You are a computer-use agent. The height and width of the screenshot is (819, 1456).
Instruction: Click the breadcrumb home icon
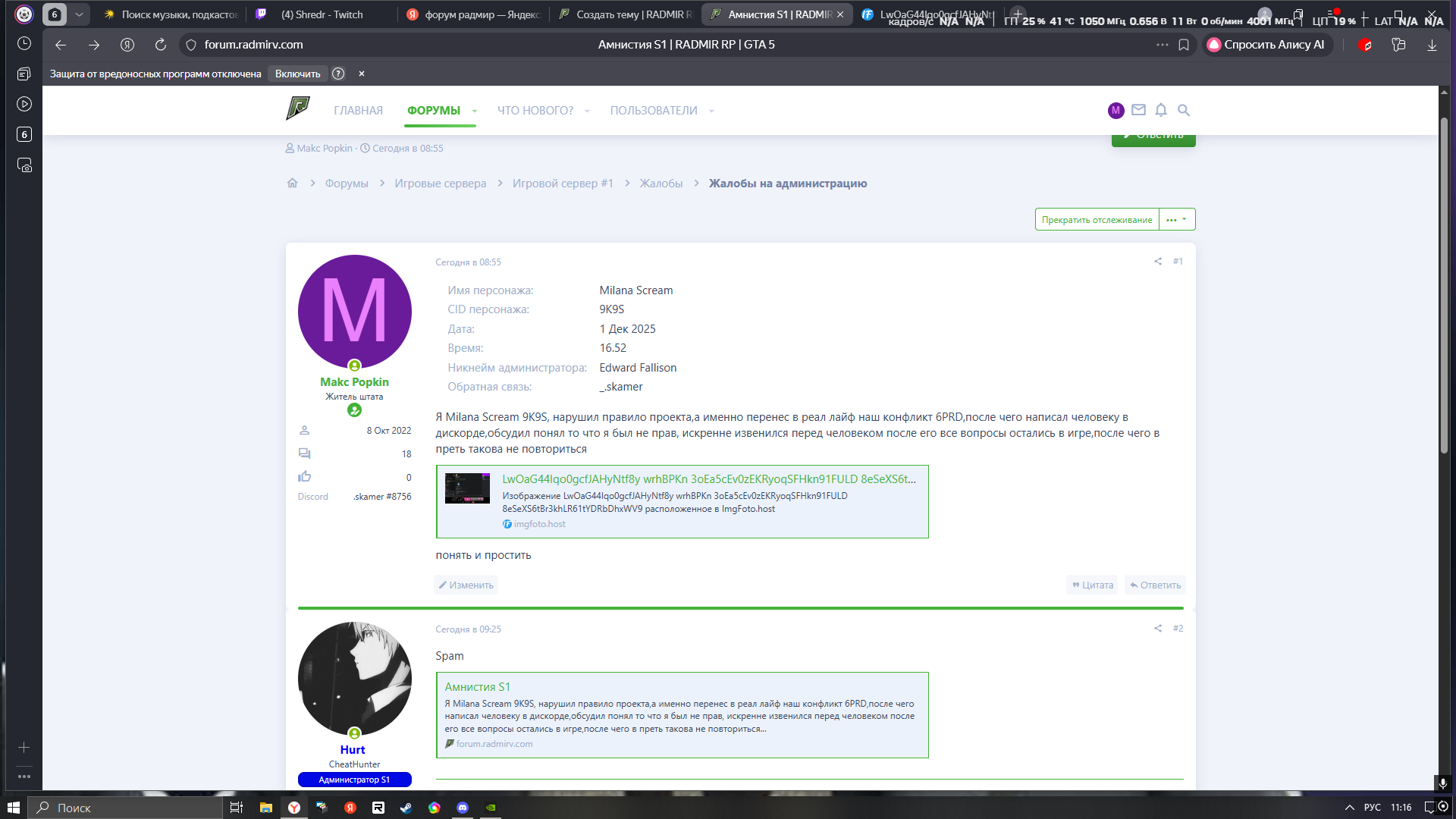292,184
